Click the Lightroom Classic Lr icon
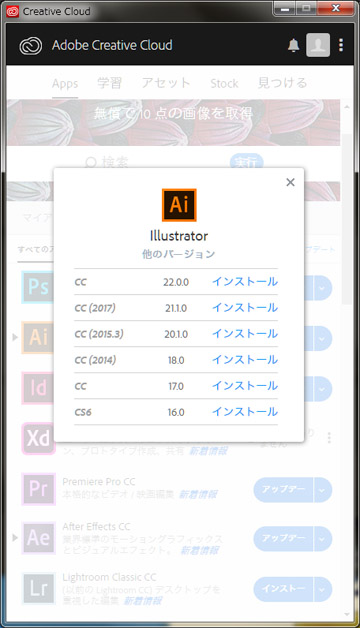 38,588
